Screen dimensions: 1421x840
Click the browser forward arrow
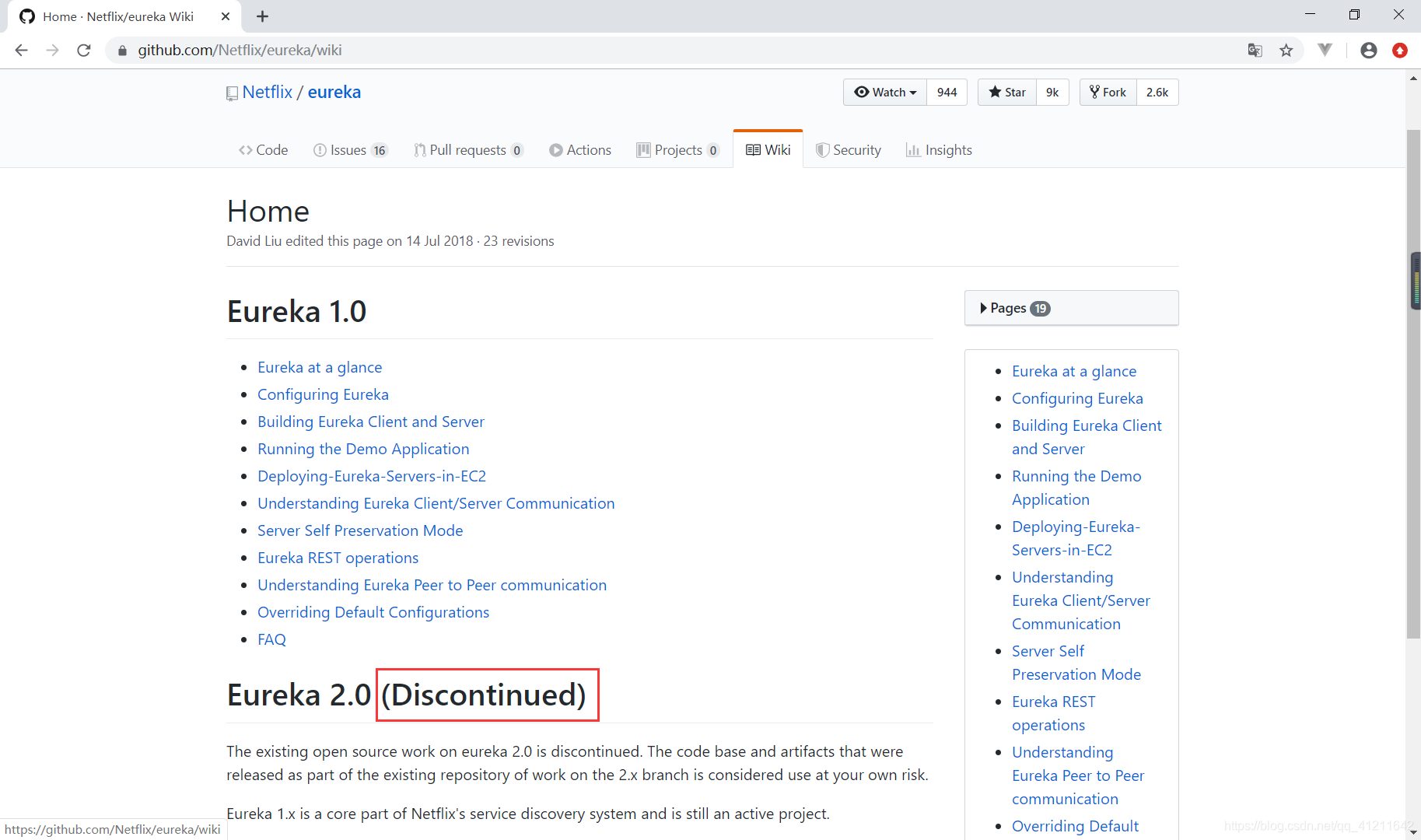pyautogui.click(x=52, y=51)
